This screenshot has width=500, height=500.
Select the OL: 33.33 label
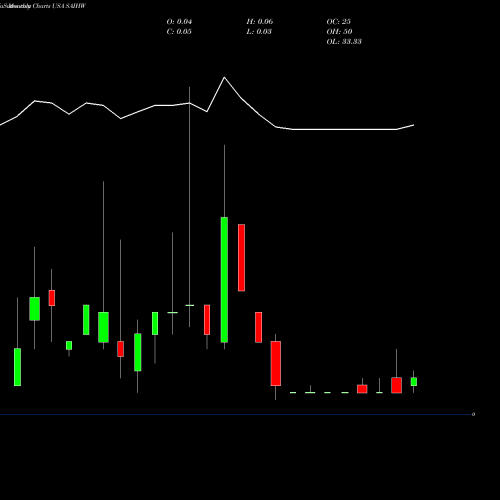tap(344, 42)
